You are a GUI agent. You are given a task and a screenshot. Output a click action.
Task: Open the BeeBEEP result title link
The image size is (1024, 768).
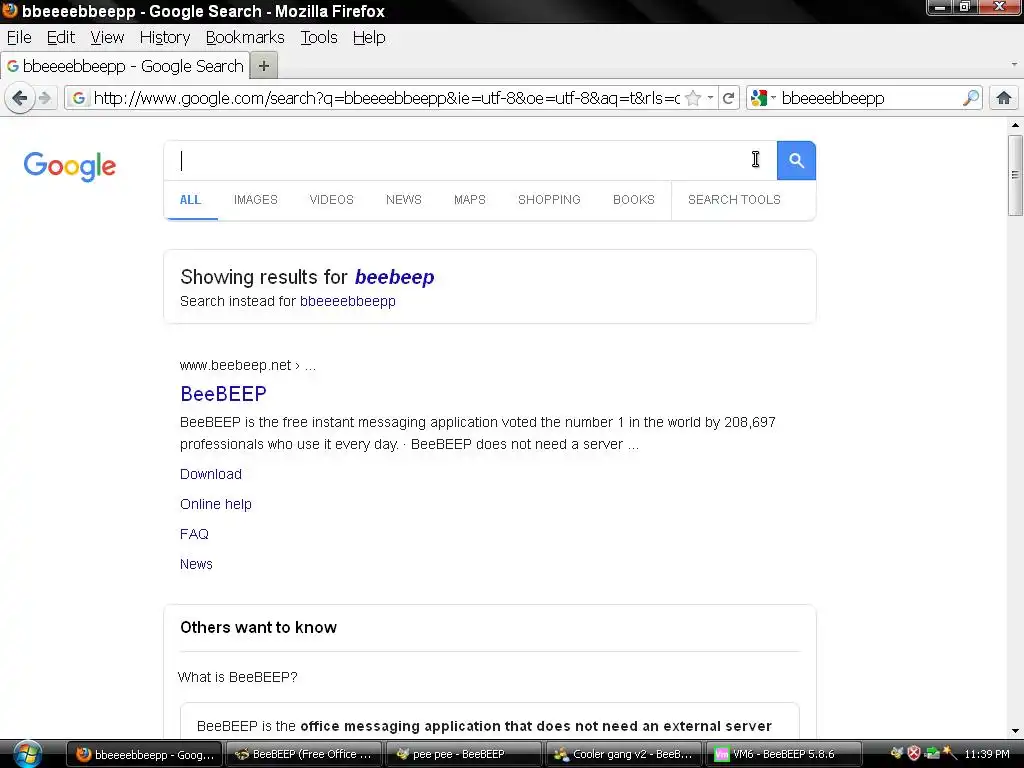pyautogui.click(x=223, y=394)
